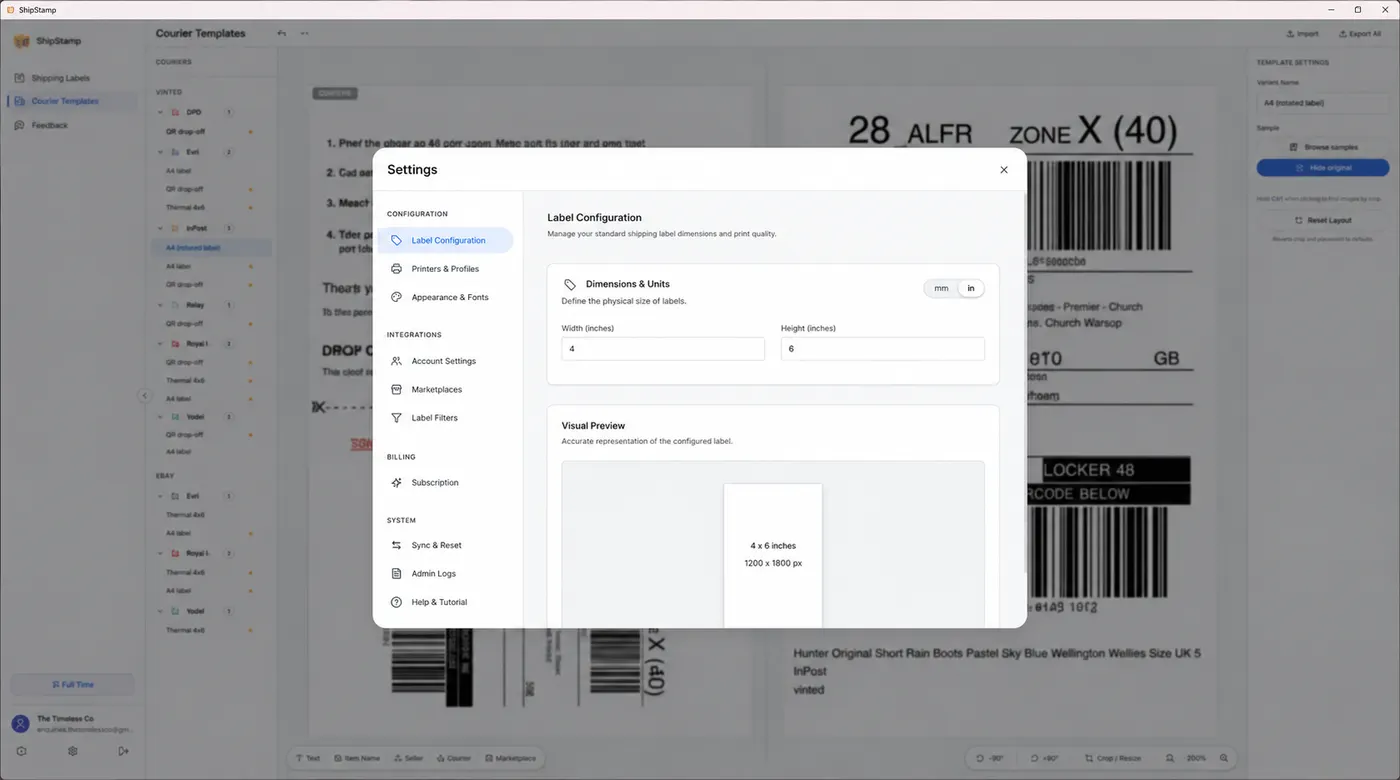Click the Width (inches) input field
1400x780 pixels.
(663, 349)
